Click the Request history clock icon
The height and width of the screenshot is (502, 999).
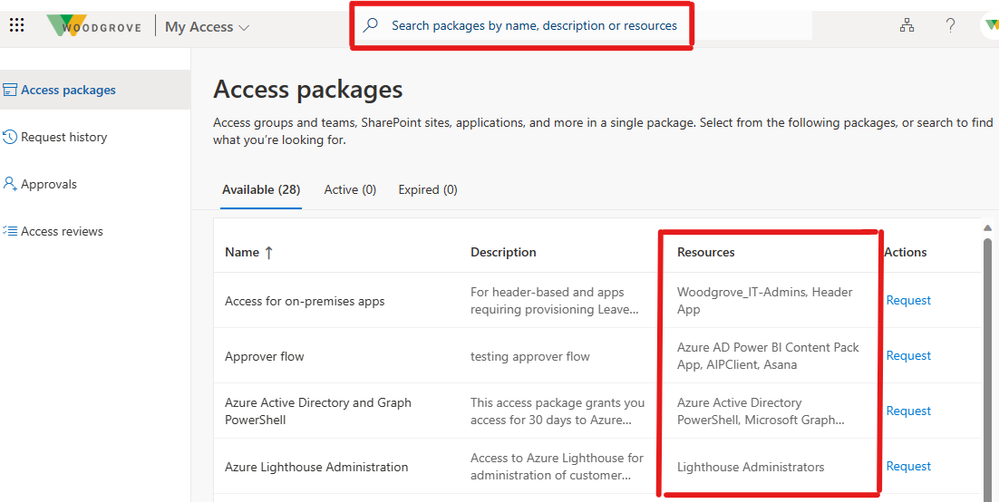pos(11,137)
